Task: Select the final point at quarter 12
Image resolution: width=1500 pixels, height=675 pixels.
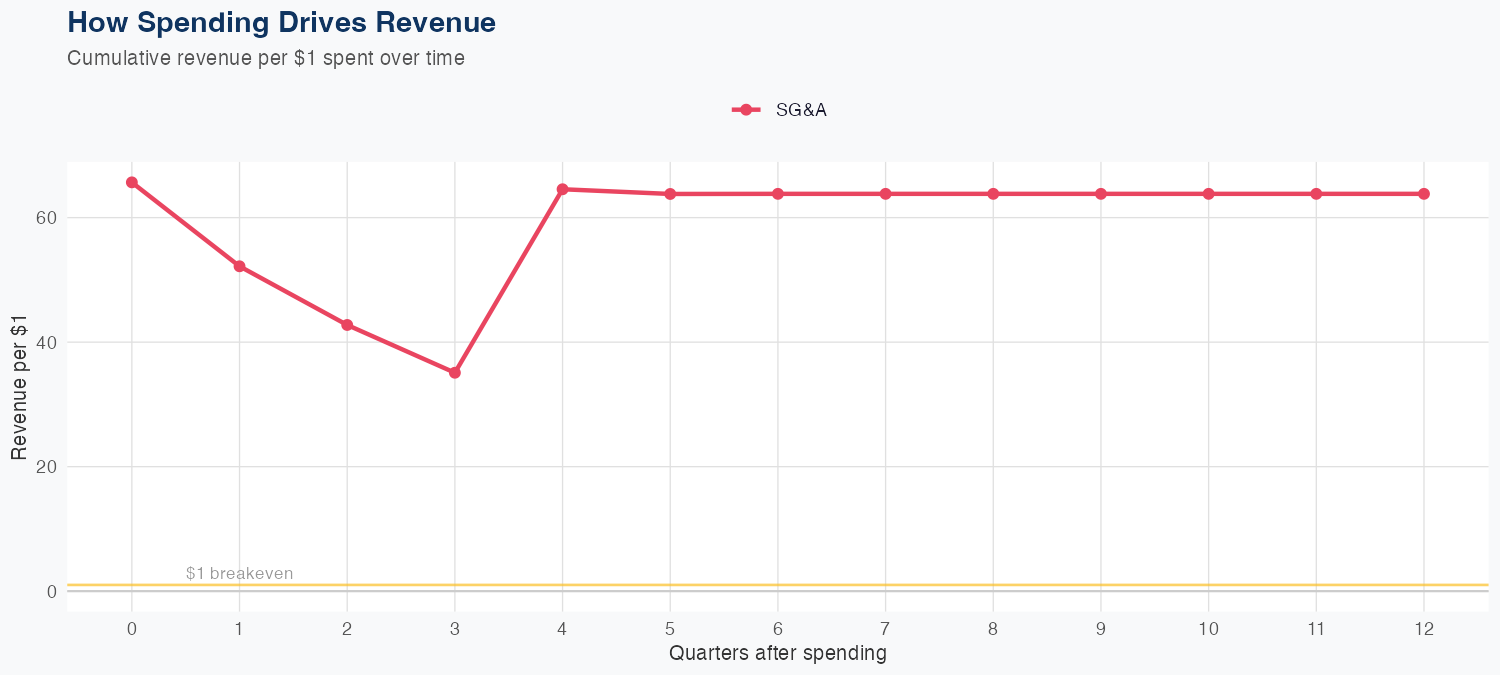Action: 1424,194
